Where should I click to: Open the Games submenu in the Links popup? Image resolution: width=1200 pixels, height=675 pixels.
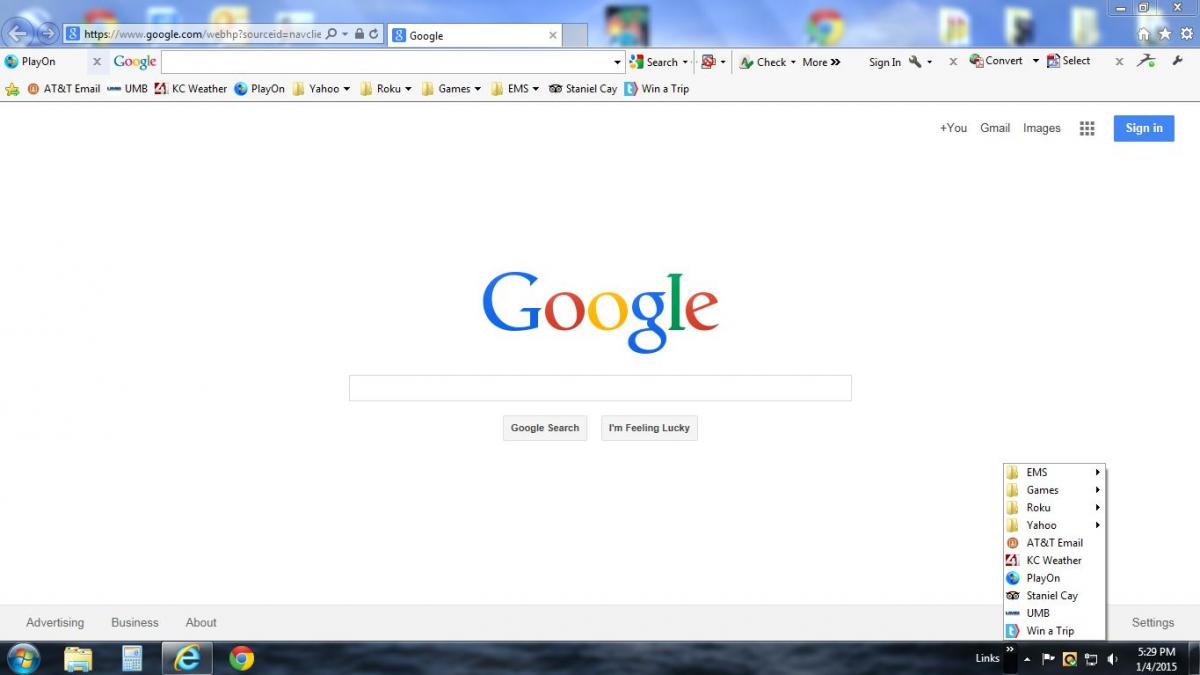point(1054,490)
